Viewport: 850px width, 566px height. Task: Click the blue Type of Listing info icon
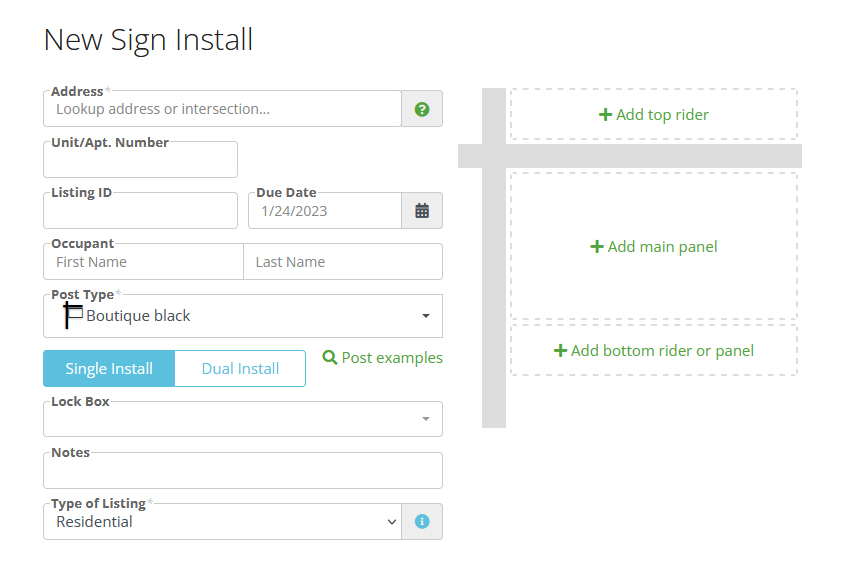click(x=422, y=522)
